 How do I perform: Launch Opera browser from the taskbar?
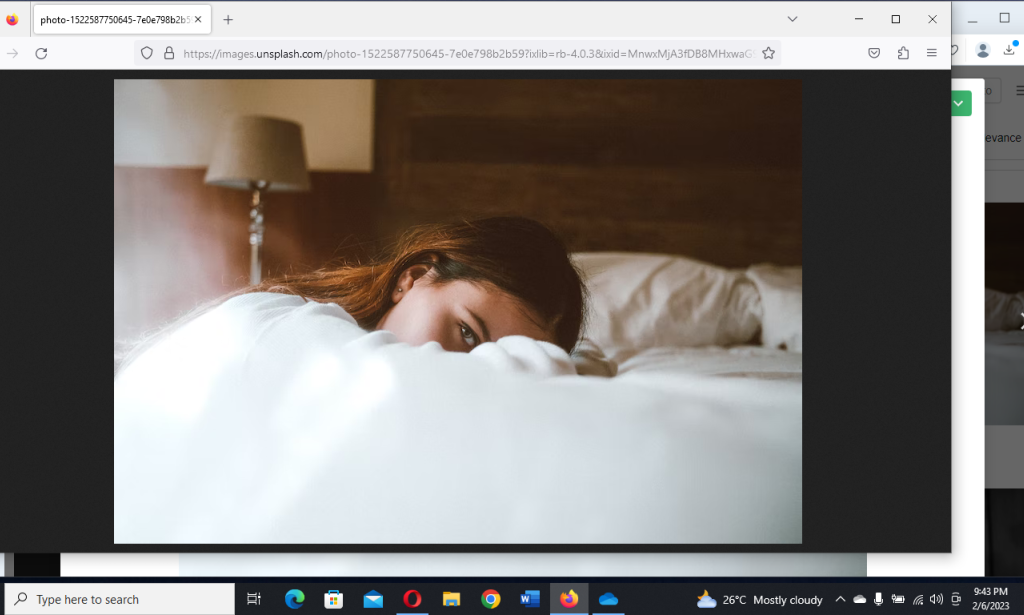click(412, 599)
